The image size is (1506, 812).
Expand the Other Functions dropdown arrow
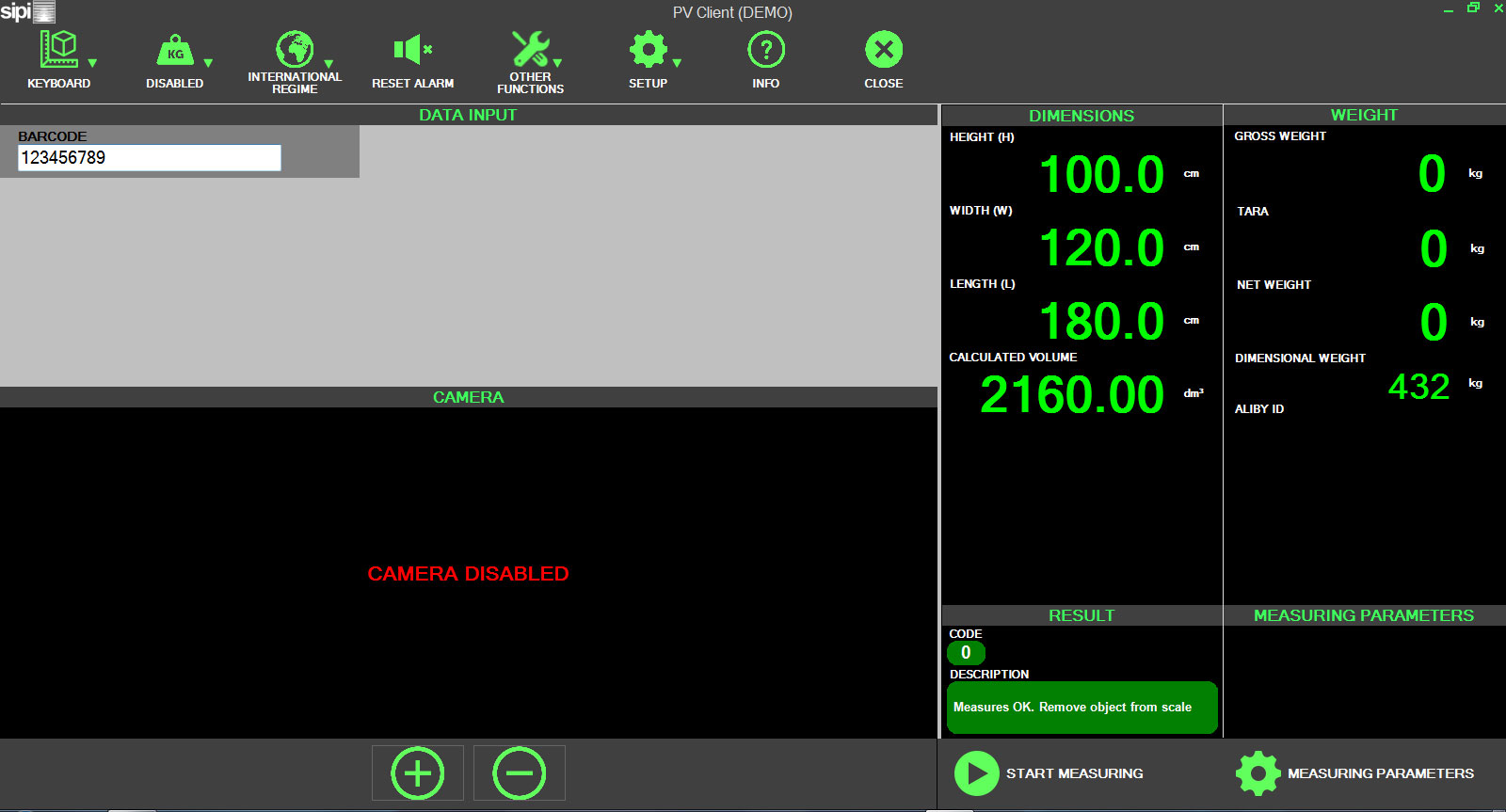tap(557, 63)
